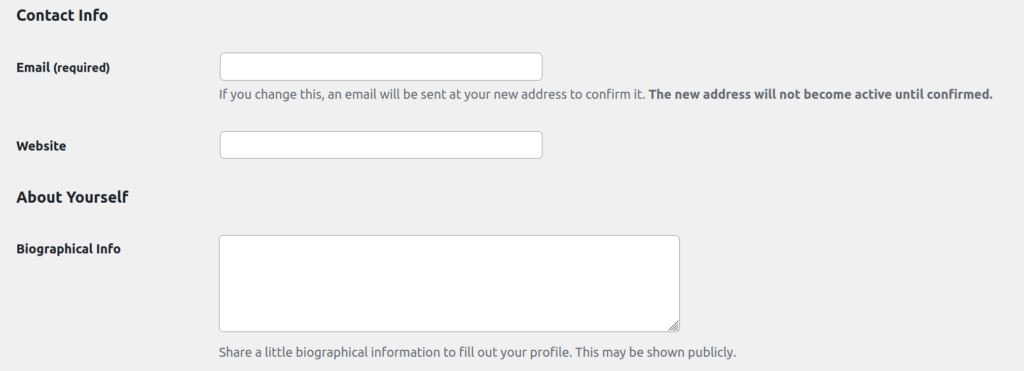Viewport: 1024px width, 371px height.
Task: Click the word '(required)' beside Email
Action: tap(81, 67)
